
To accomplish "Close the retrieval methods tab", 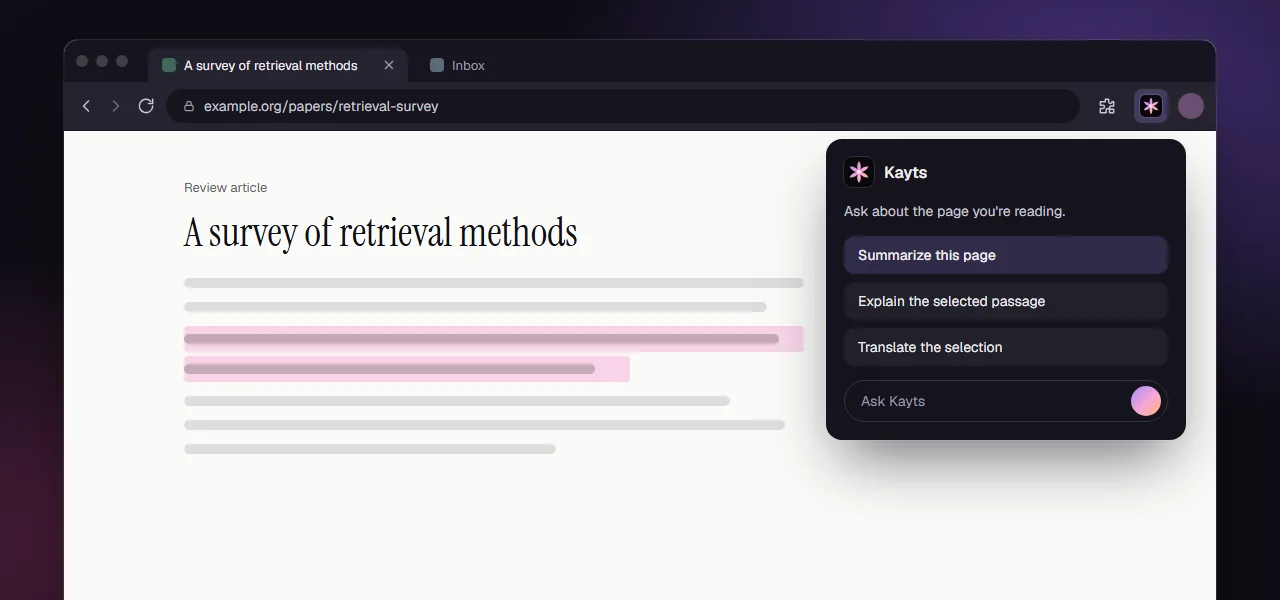I will click(x=389, y=65).
